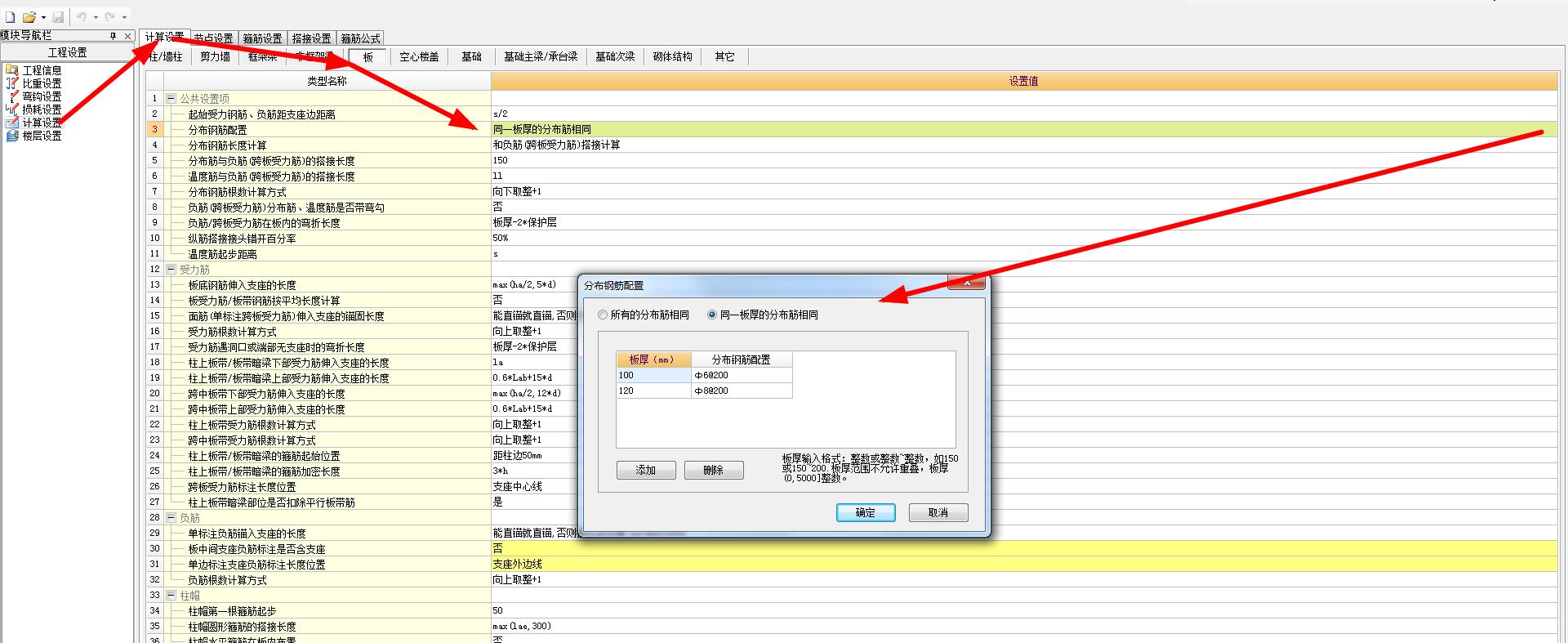The image size is (1568, 643).
Task: Open the redo history dropdown arrow
Action: (x=124, y=17)
